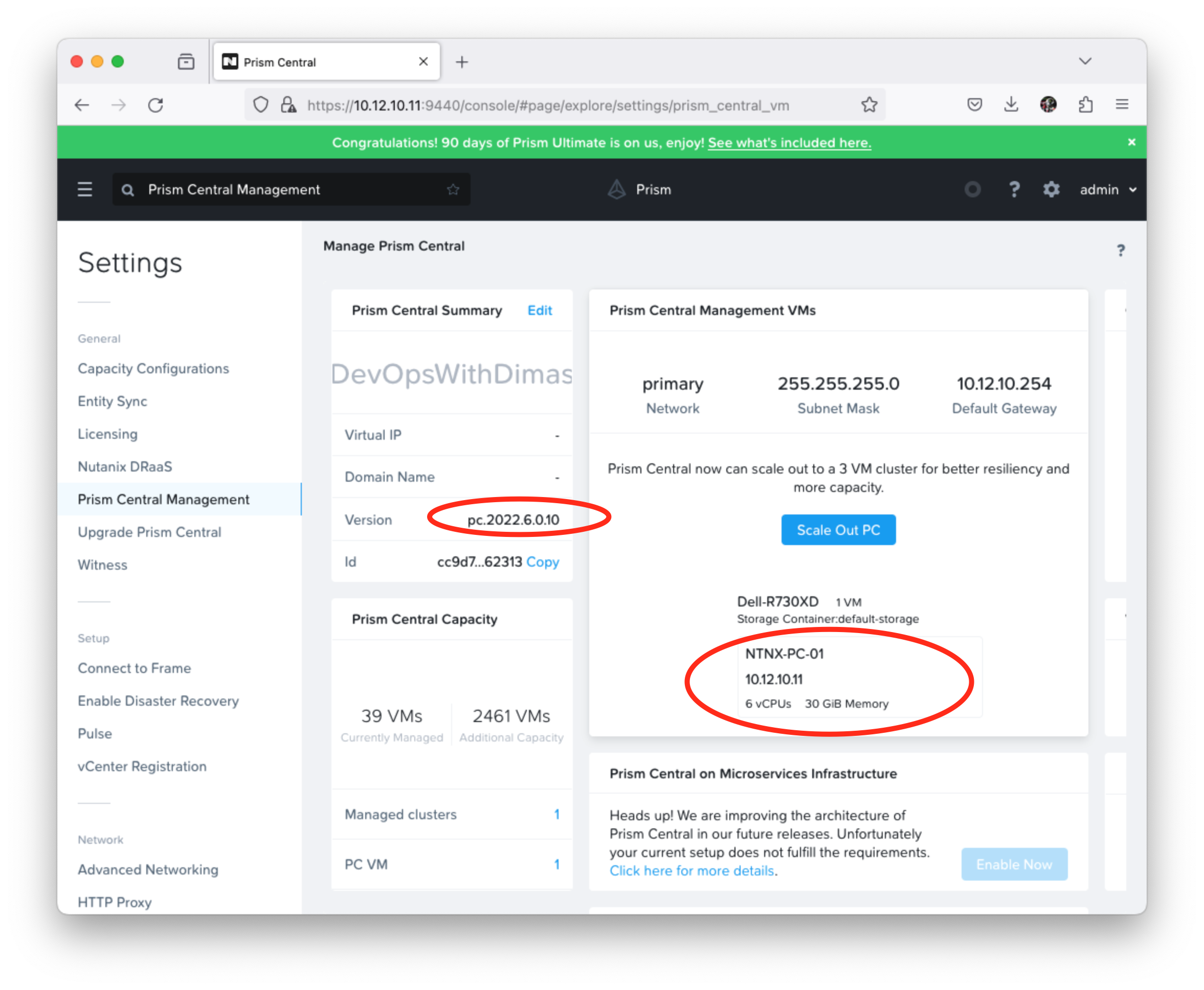Click the tracking protection shield icon
Image resolution: width=1204 pixels, height=990 pixels.
point(261,105)
